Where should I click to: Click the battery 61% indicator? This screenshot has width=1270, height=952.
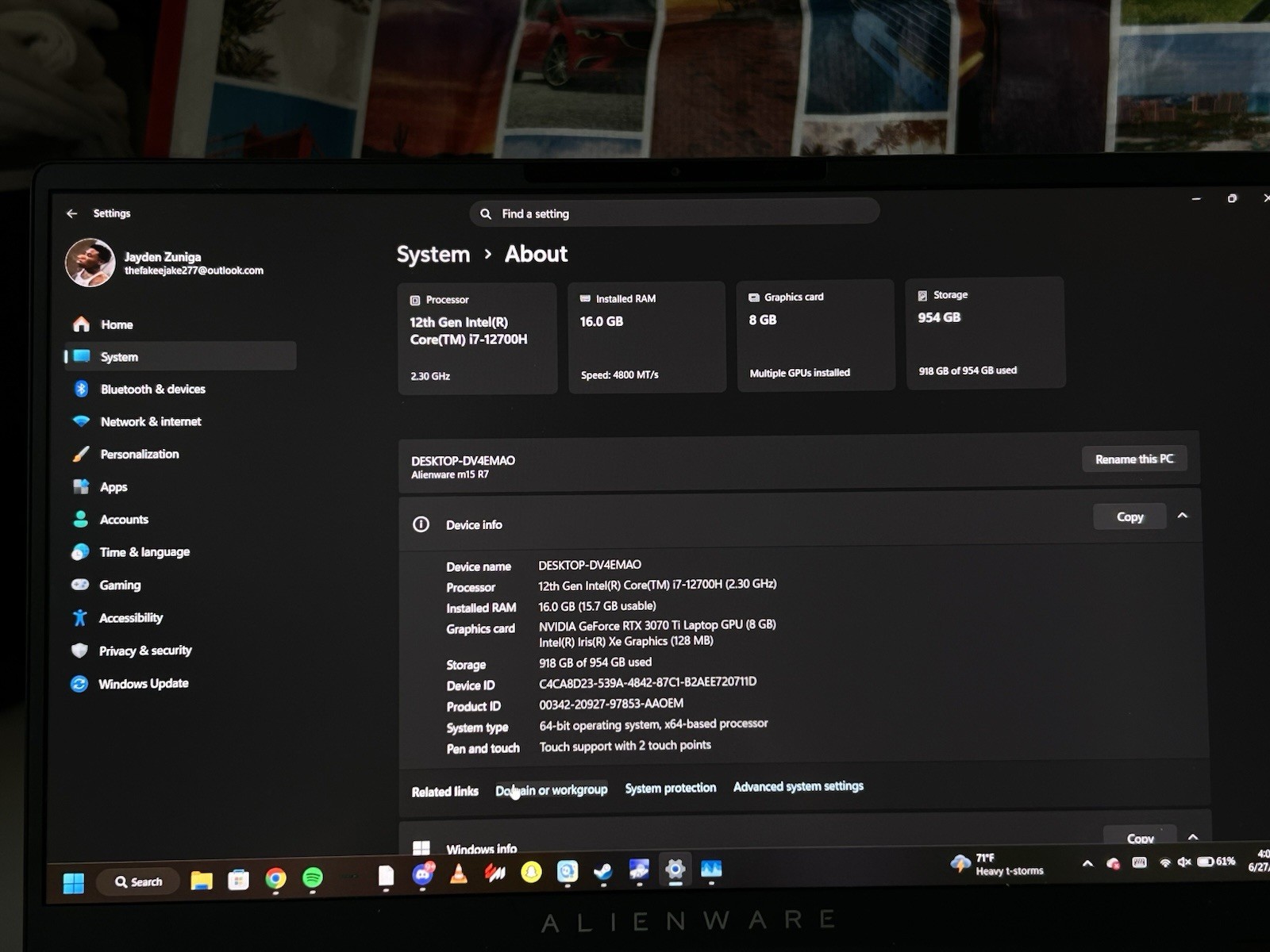[x=1215, y=862]
